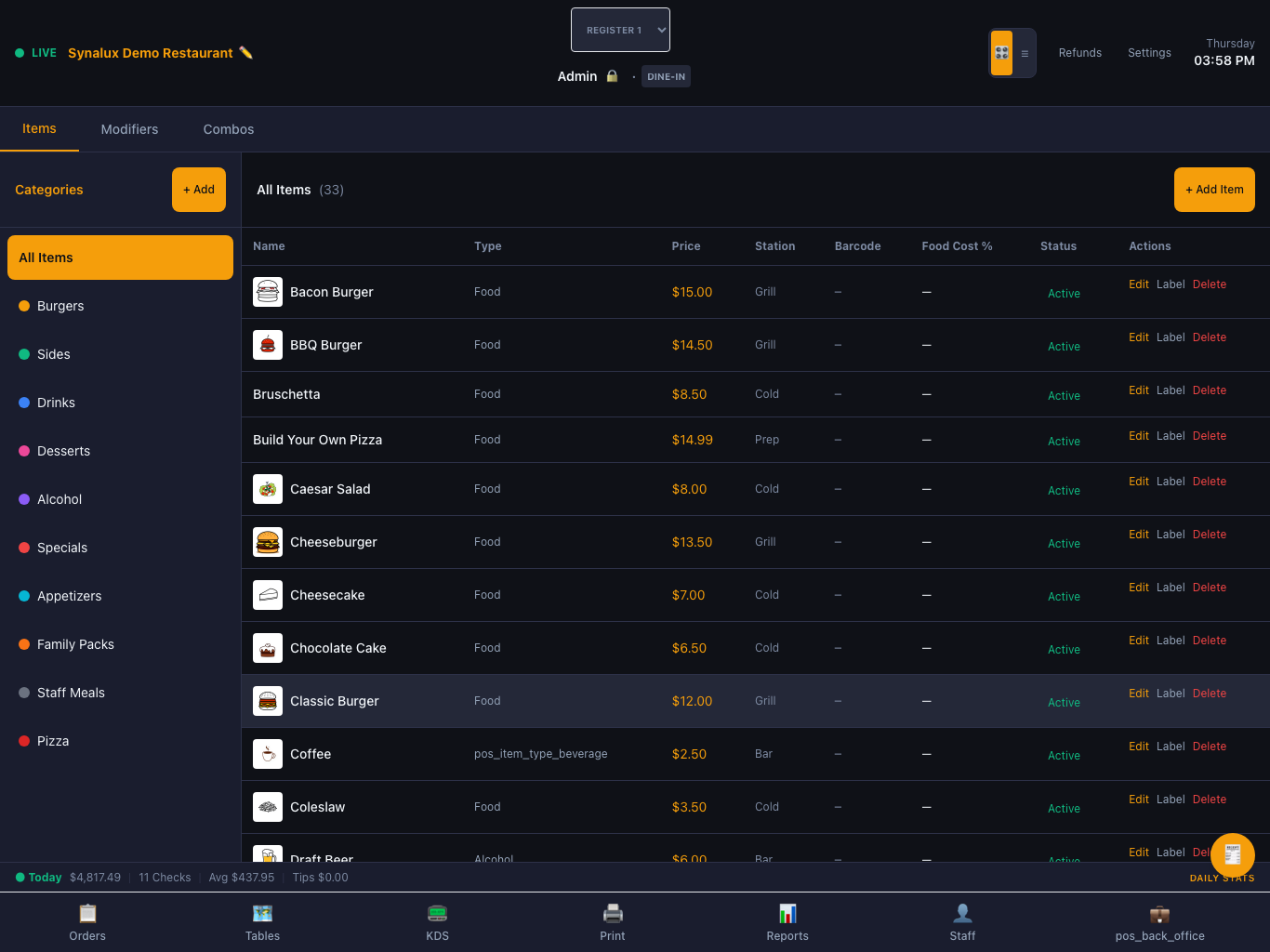Click the Cheeseburger item thumbnail

pos(268,542)
